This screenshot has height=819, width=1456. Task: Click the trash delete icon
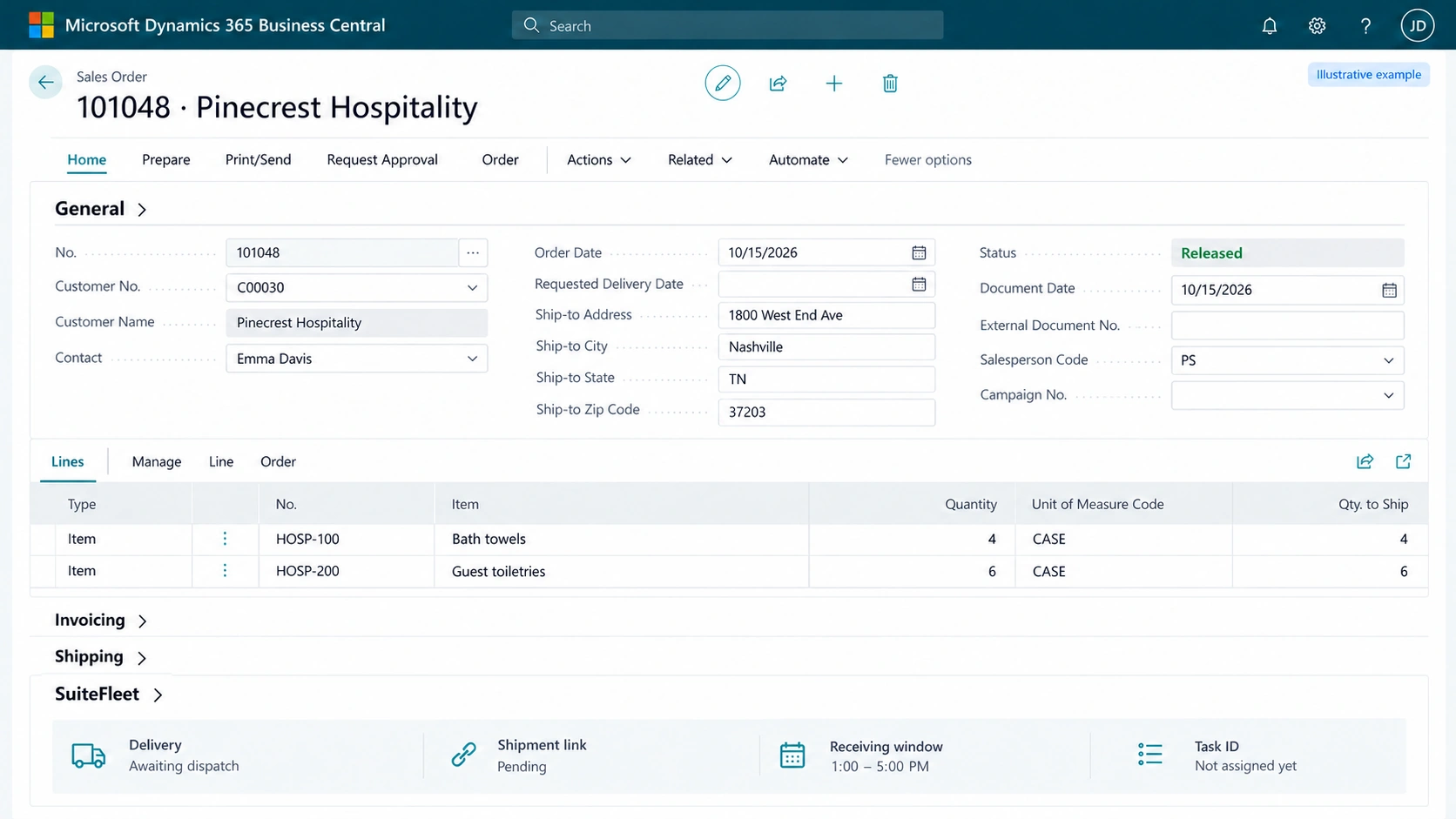890,84
